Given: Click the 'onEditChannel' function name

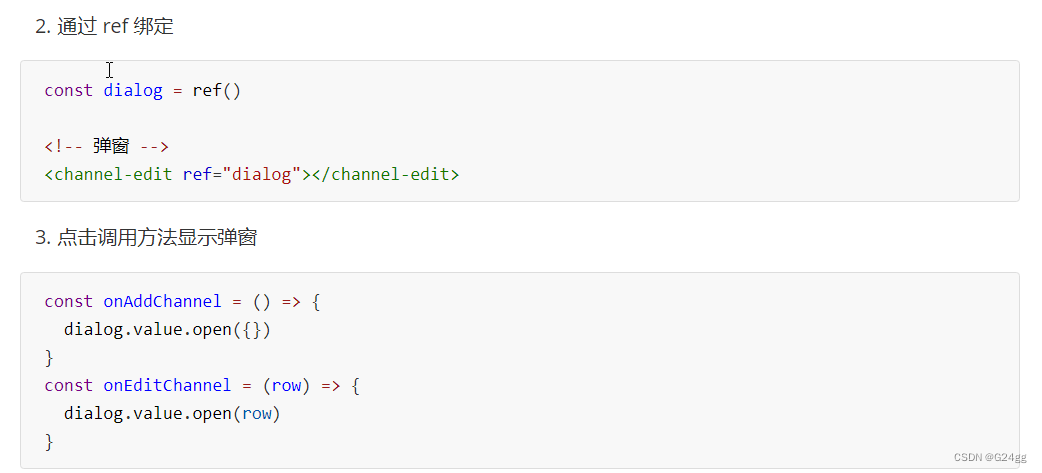Looking at the screenshot, I should pyautogui.click(x=167, y=385).
